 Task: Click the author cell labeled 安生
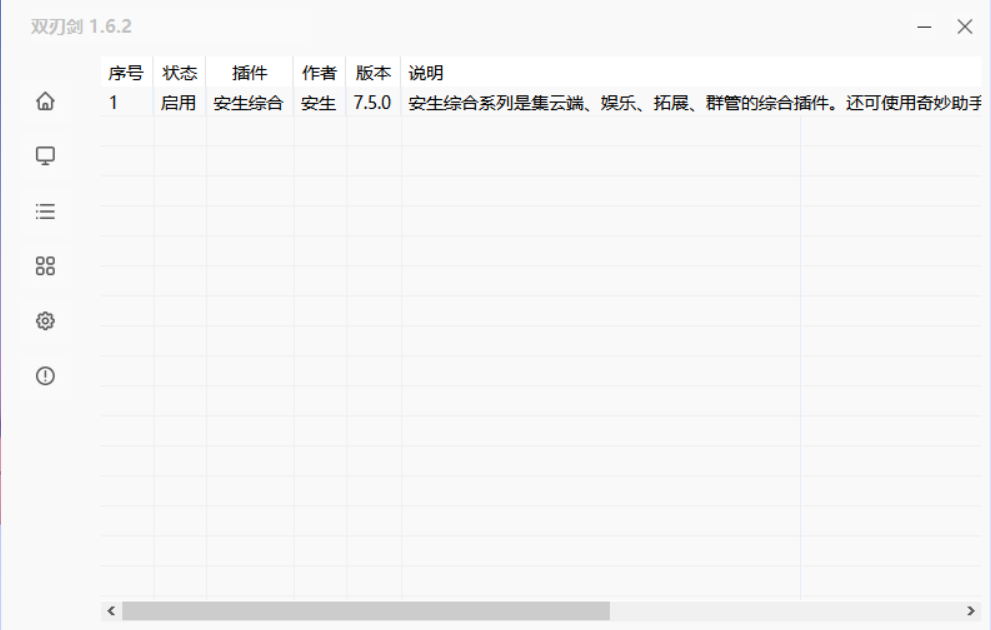point(317,102)
